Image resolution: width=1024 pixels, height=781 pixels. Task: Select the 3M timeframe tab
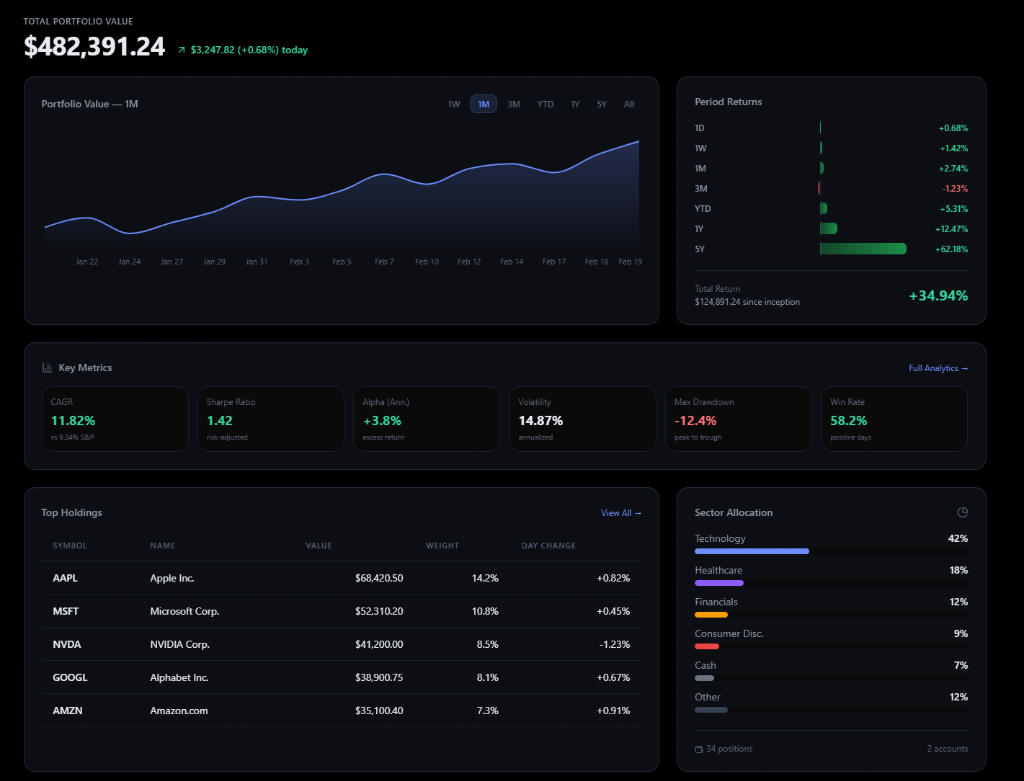[x=514, y=103]
